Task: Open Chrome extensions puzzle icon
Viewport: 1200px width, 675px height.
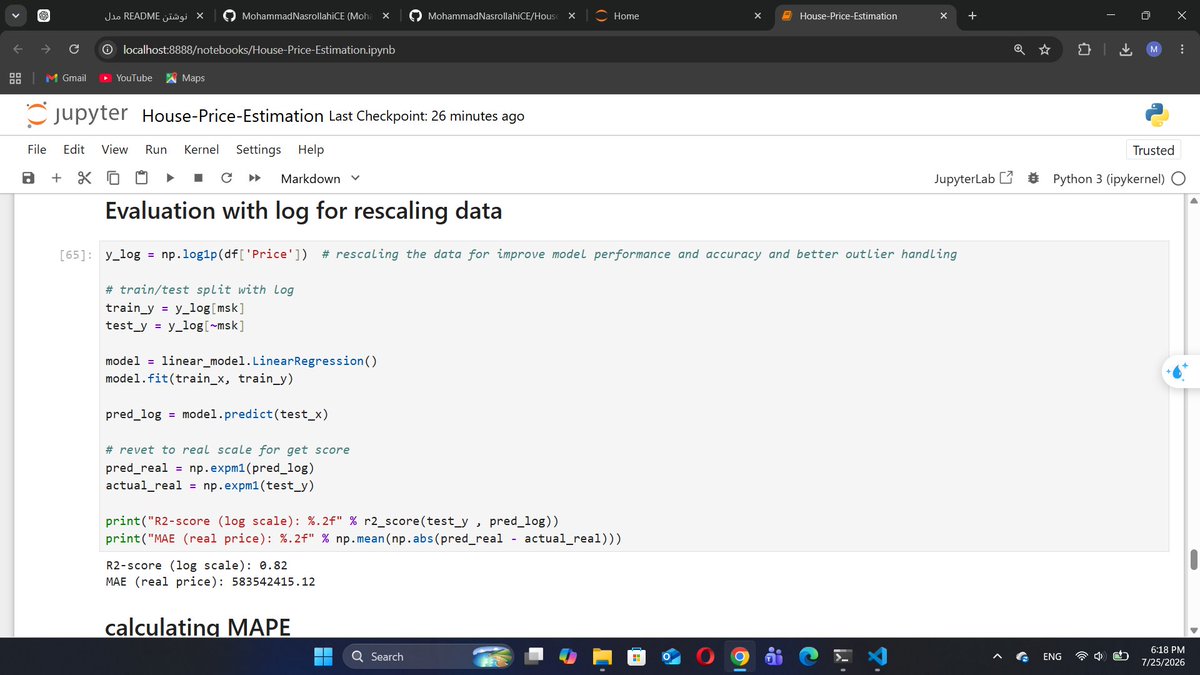Action: pyautogui.click(x=1086, y=50)
